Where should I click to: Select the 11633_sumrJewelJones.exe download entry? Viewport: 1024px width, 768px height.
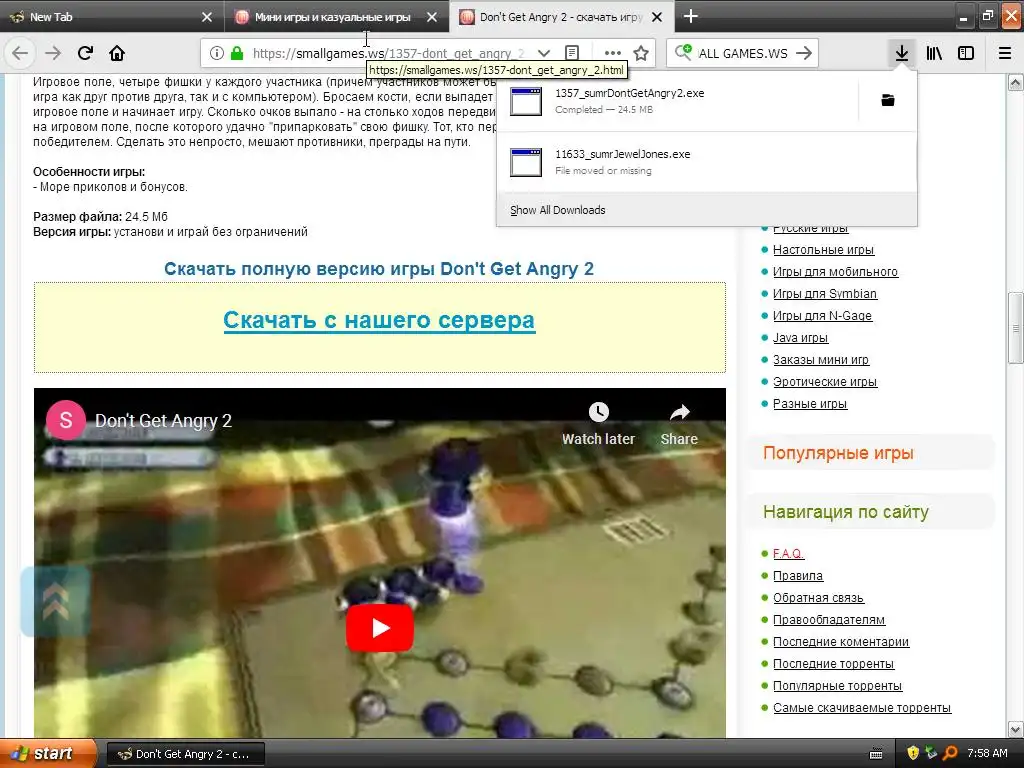click(707, 162)
